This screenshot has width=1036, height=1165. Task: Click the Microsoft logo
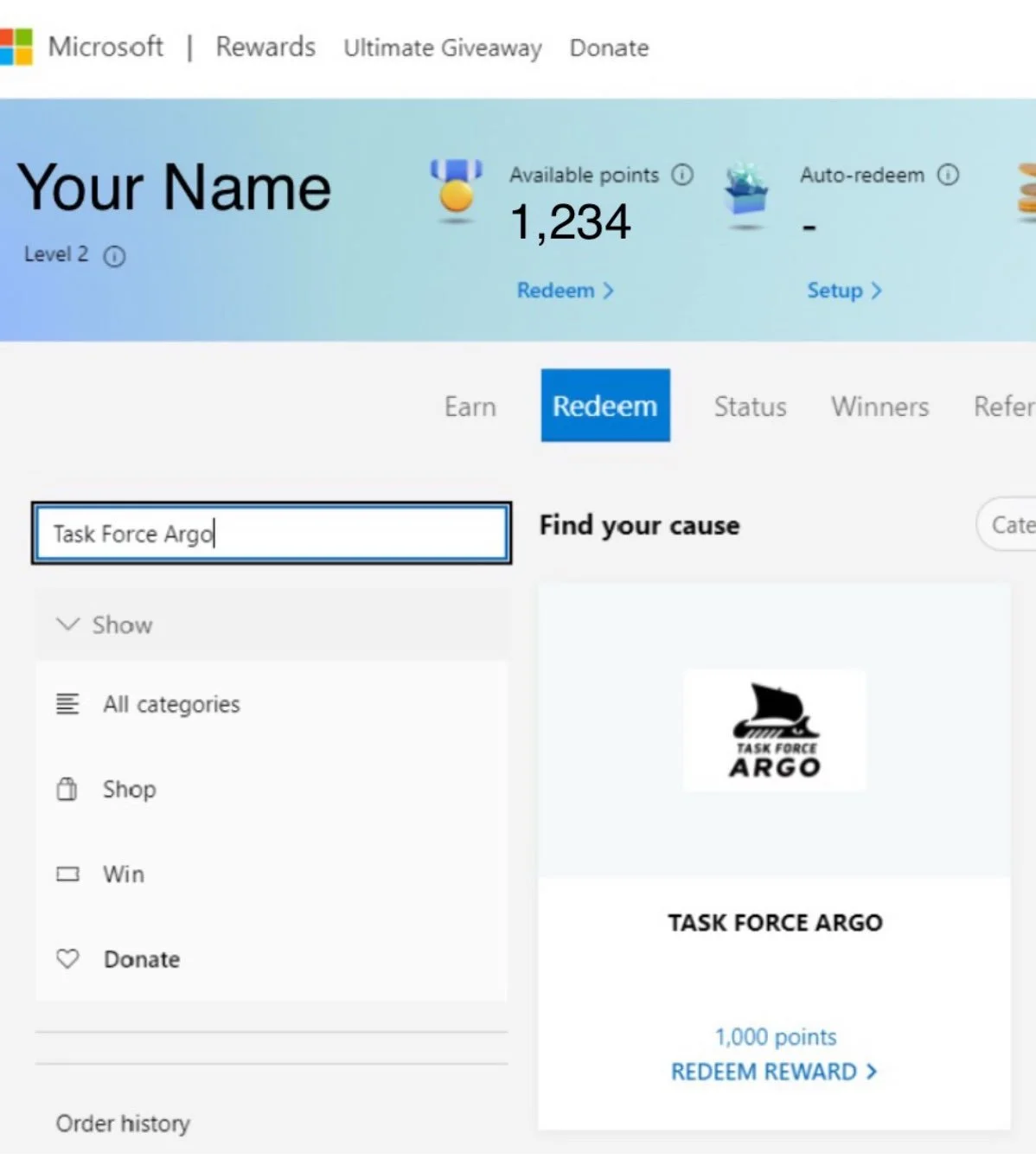[x=16, y=47]
